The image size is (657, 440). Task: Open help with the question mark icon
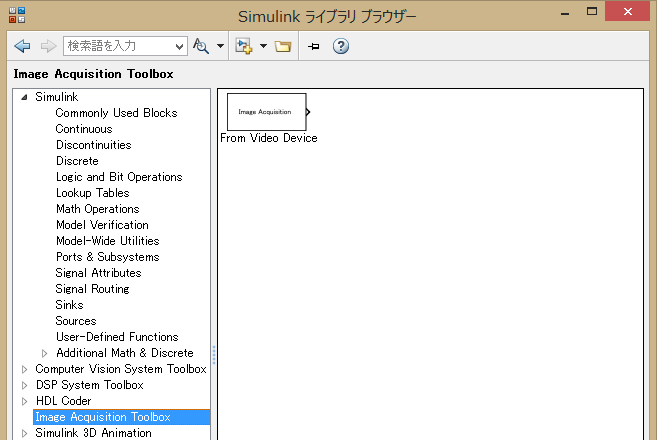(x=340, y=46)
